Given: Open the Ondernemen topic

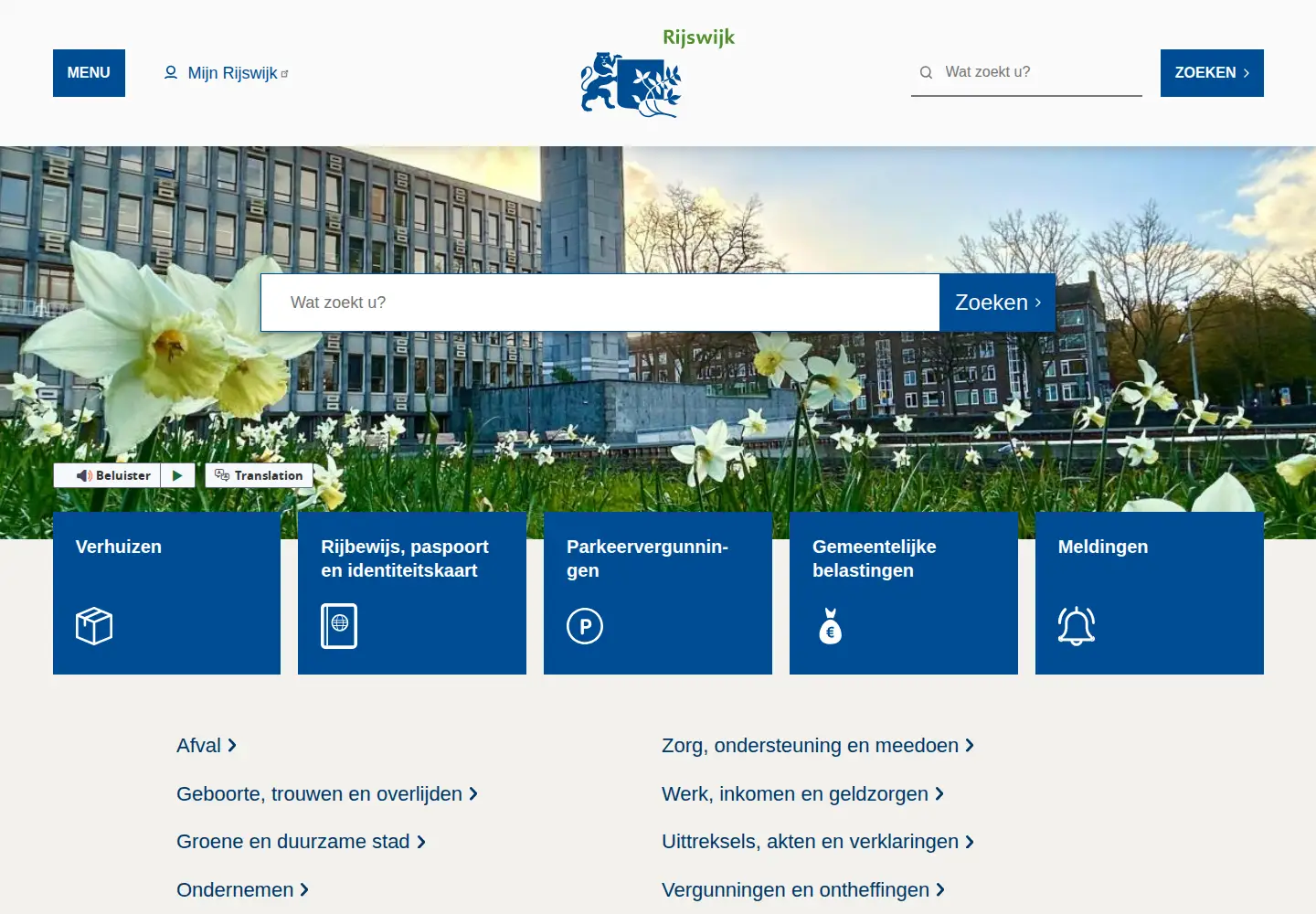Looking at the screenshot, I should [x=243, y=890].
